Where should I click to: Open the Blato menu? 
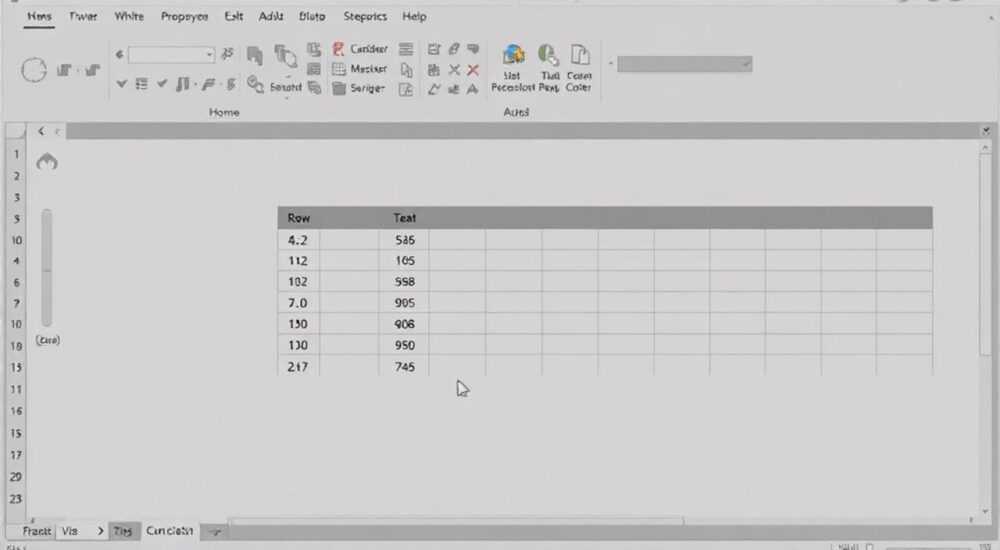click(x=312, y=17)
